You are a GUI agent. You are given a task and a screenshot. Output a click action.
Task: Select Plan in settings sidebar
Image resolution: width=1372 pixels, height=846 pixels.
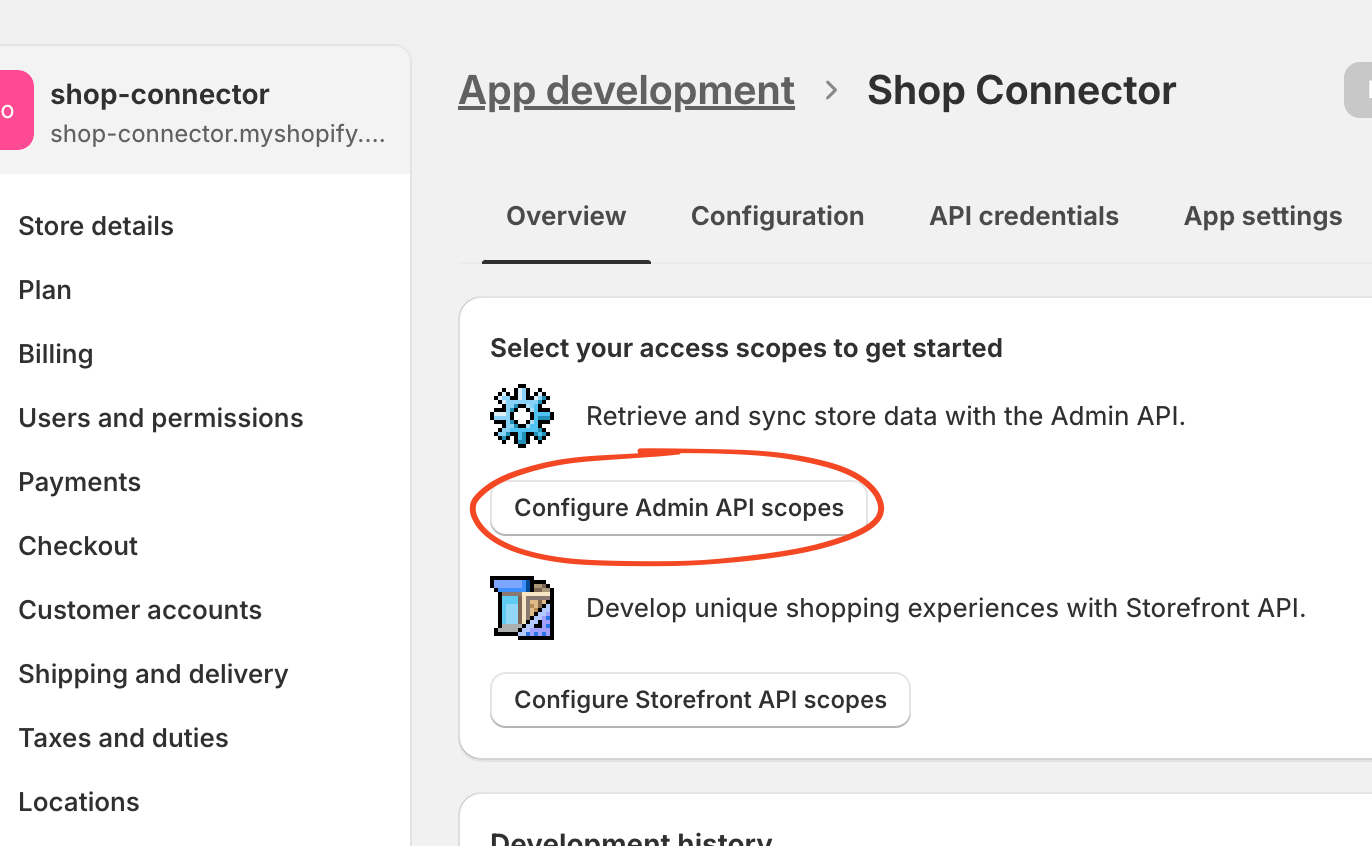tap(45, 290)
